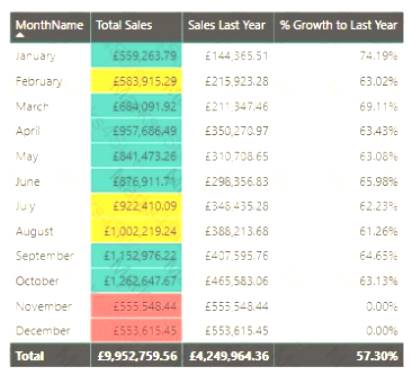This screenshot has width=412, height=381.
Task: Select the red November Total Sales cell
Action: coord(136,306)
